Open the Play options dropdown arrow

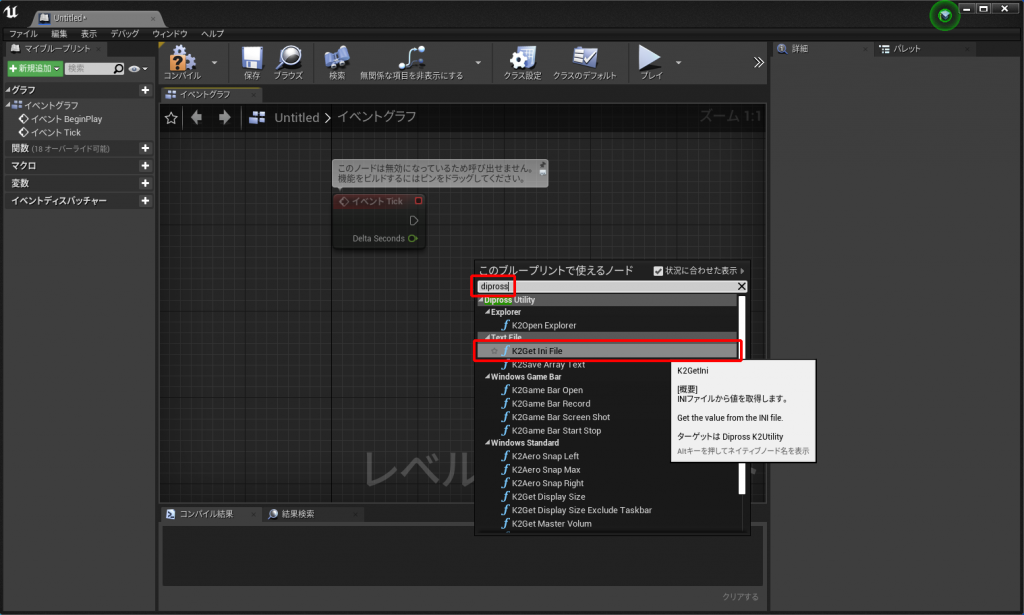point(679,63)
